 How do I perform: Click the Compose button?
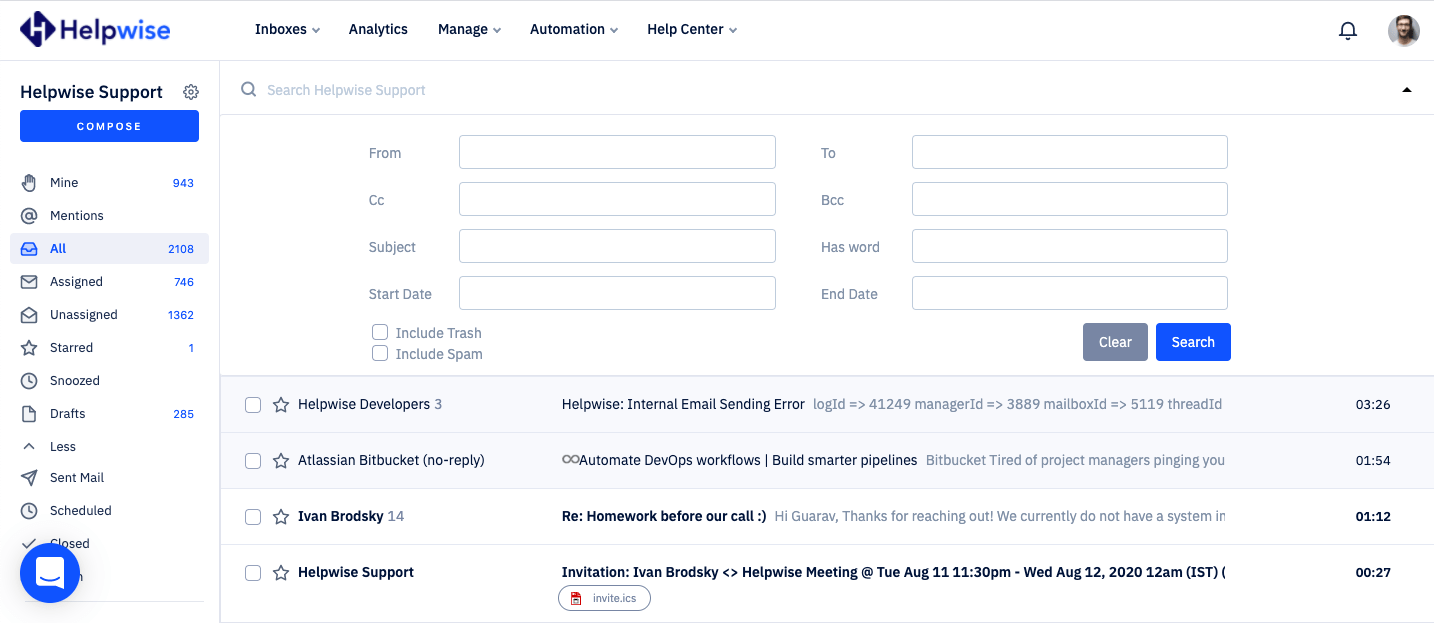[x=109, y=126]
